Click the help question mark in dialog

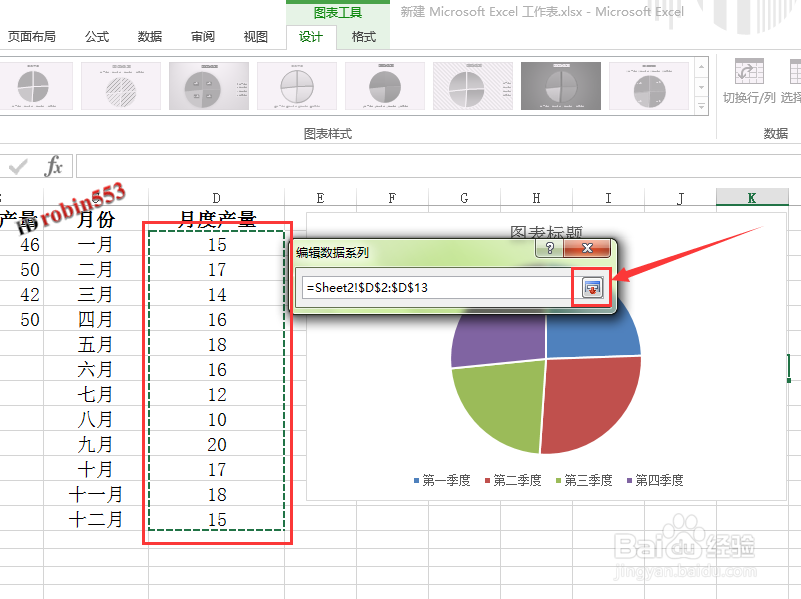click(x=550, y=248)
